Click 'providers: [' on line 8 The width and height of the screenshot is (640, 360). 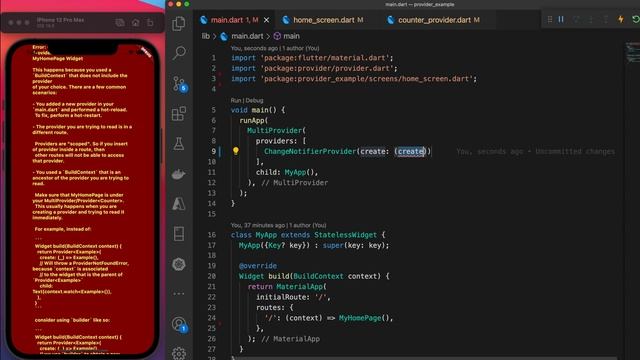click(281, 141)
